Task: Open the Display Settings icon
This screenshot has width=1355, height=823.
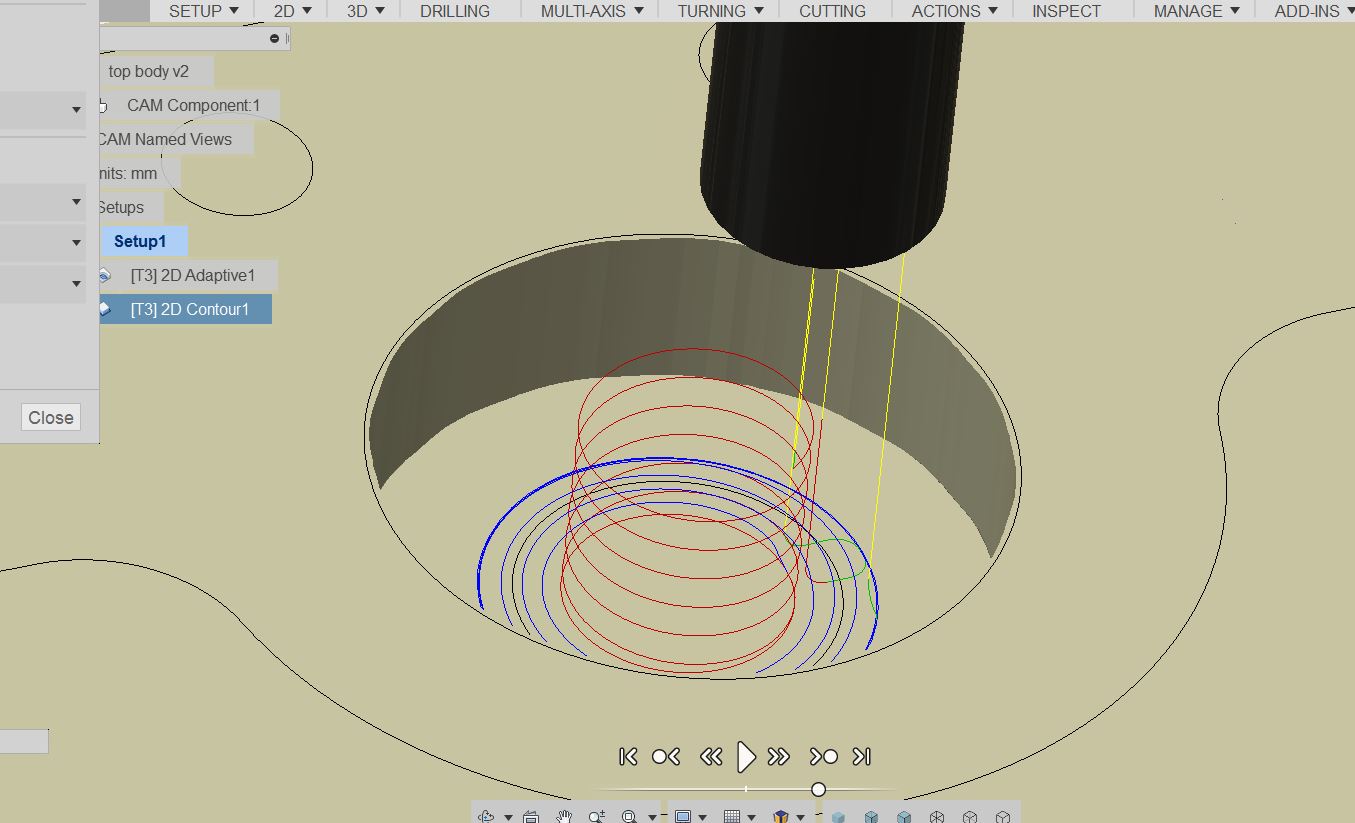Action: 684,814
